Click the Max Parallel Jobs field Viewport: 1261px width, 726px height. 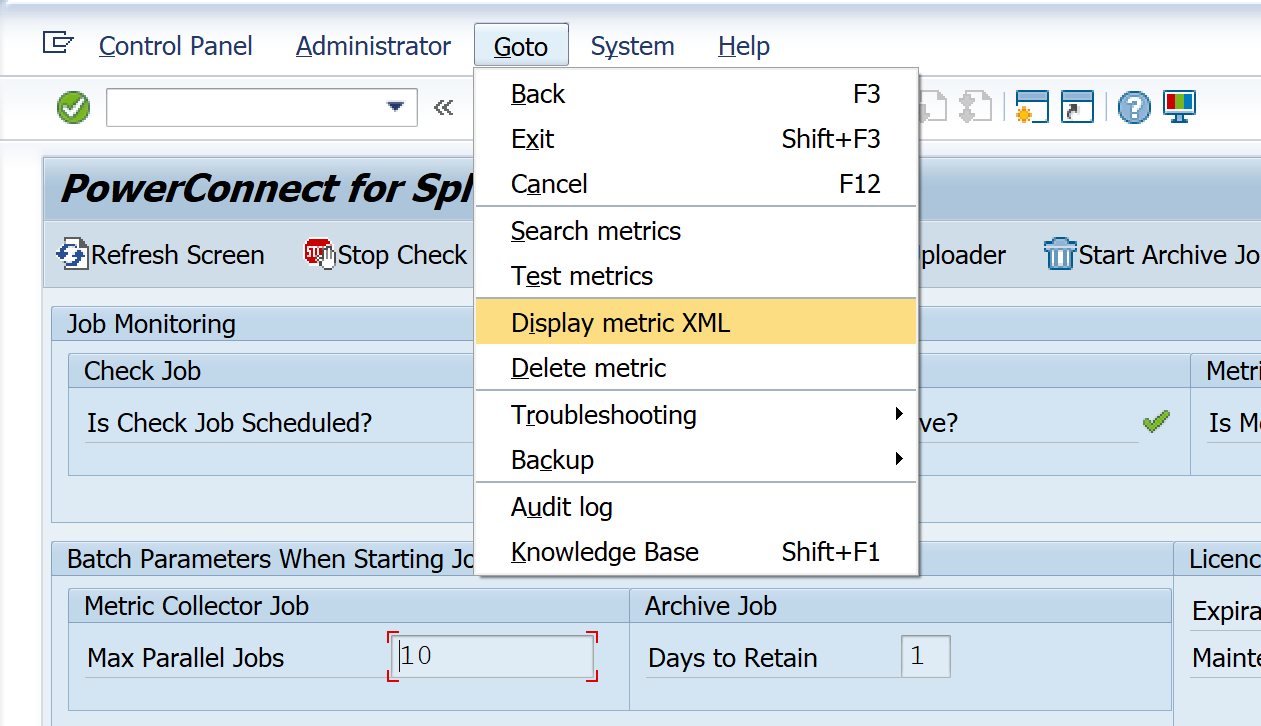493,657
